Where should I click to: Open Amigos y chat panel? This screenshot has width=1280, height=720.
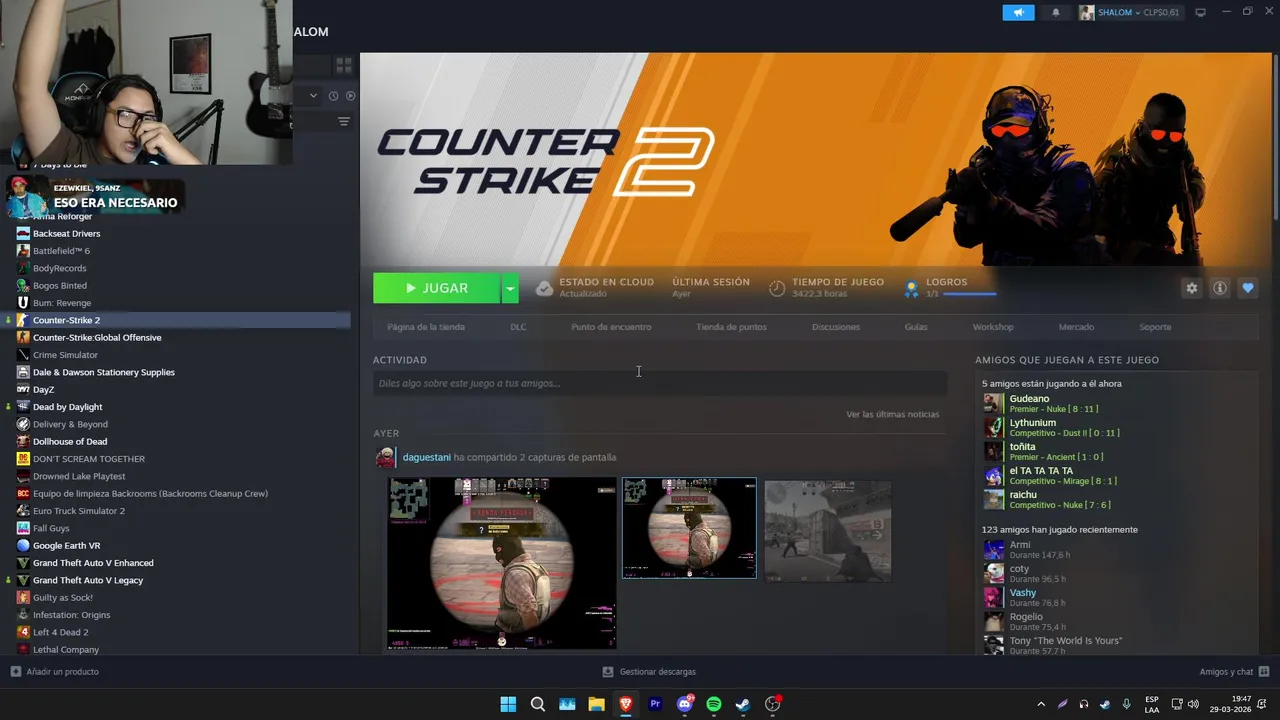pyautogui.click(x=1234, y=672)
